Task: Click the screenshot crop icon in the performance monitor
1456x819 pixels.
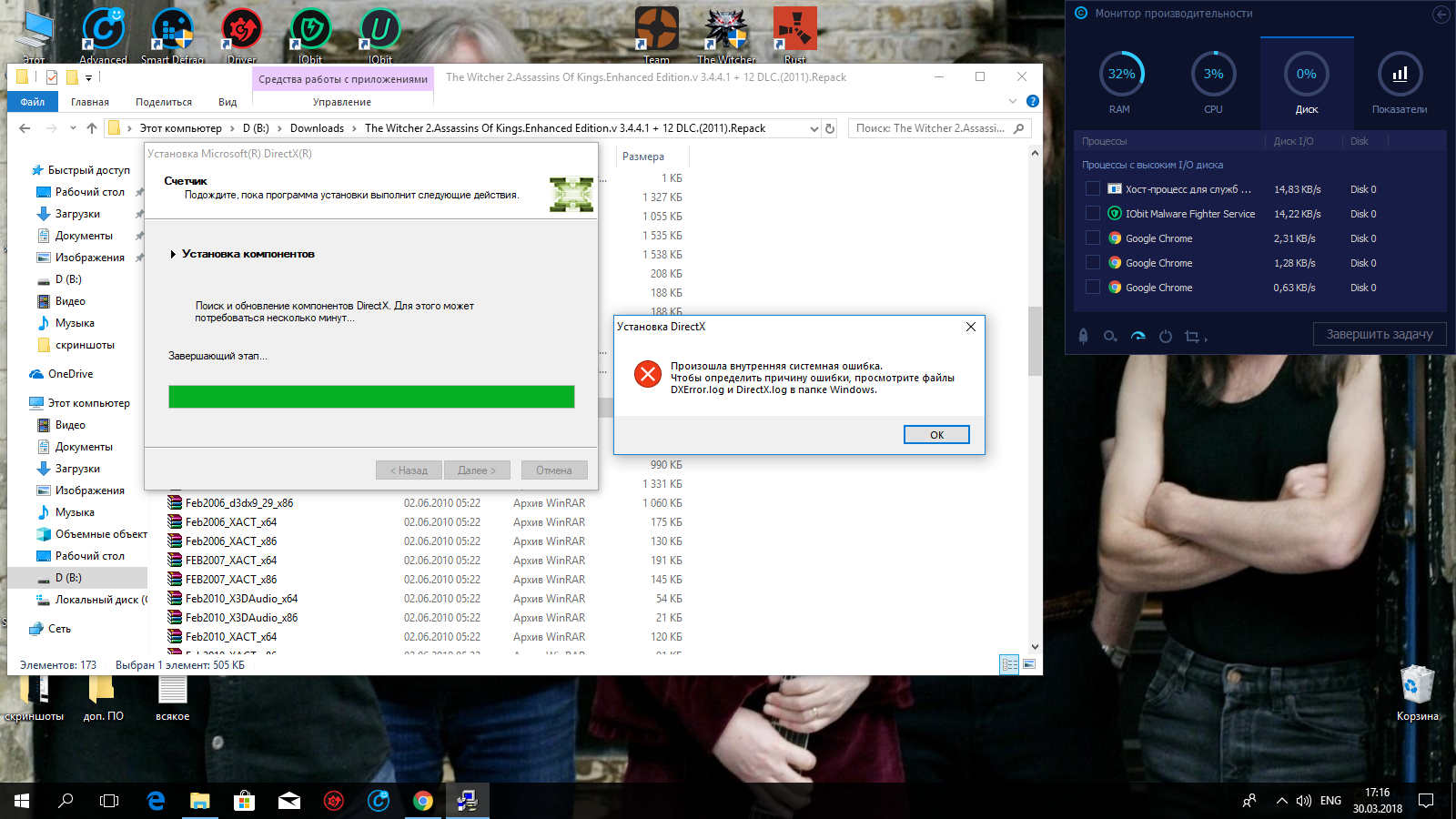Action: (x=1192, y=336)
